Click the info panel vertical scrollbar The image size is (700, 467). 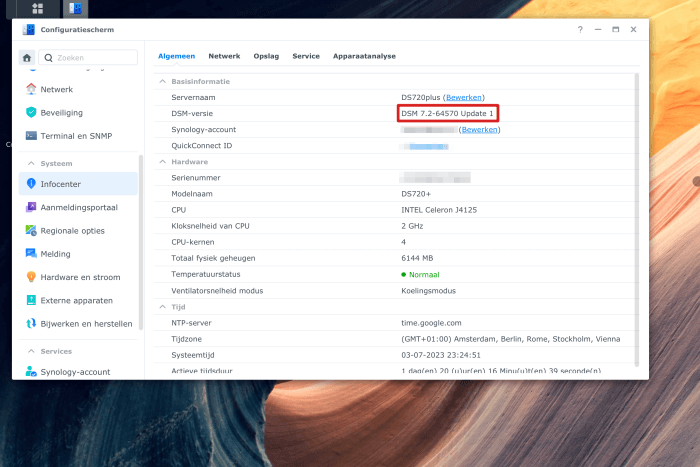click(637, 220)
